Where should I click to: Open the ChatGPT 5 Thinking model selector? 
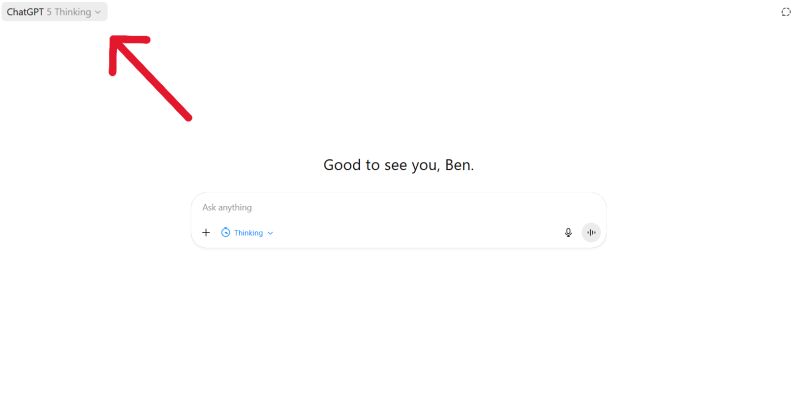[55, 12]
